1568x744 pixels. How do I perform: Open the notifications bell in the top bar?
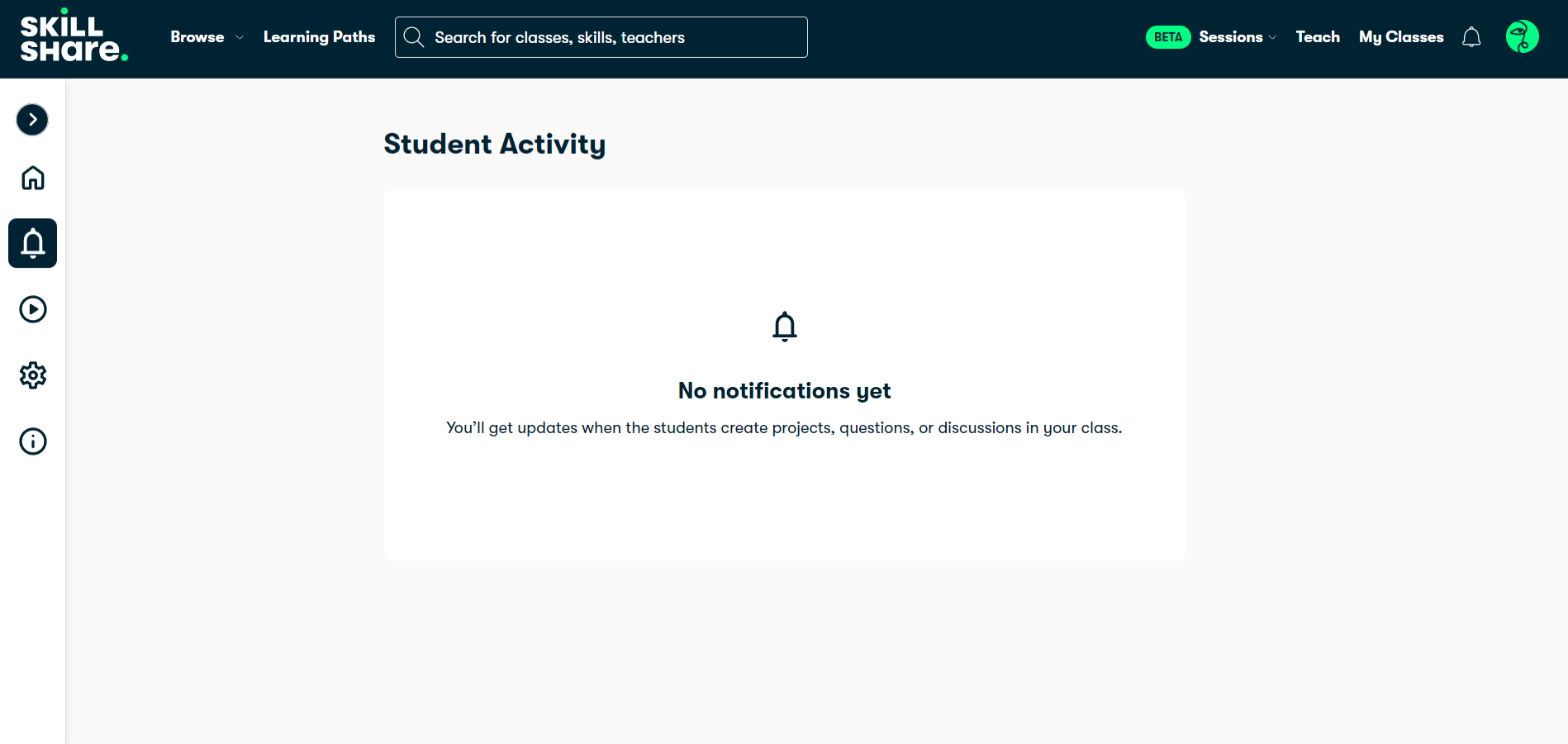(x=1471, y=36)
